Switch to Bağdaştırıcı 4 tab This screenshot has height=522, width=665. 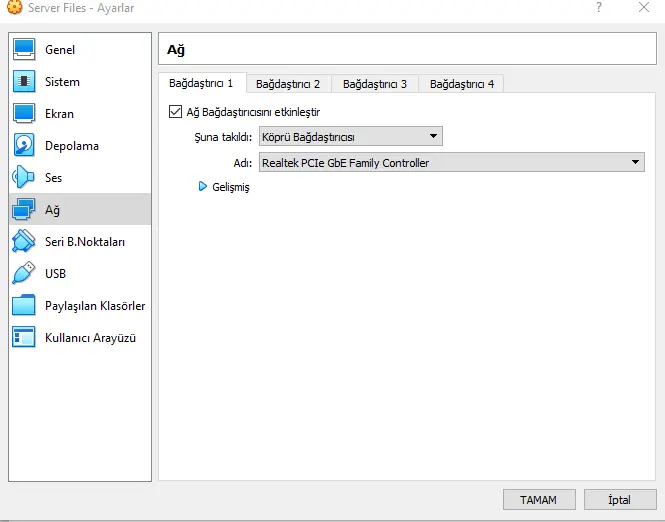pos(462,84)
